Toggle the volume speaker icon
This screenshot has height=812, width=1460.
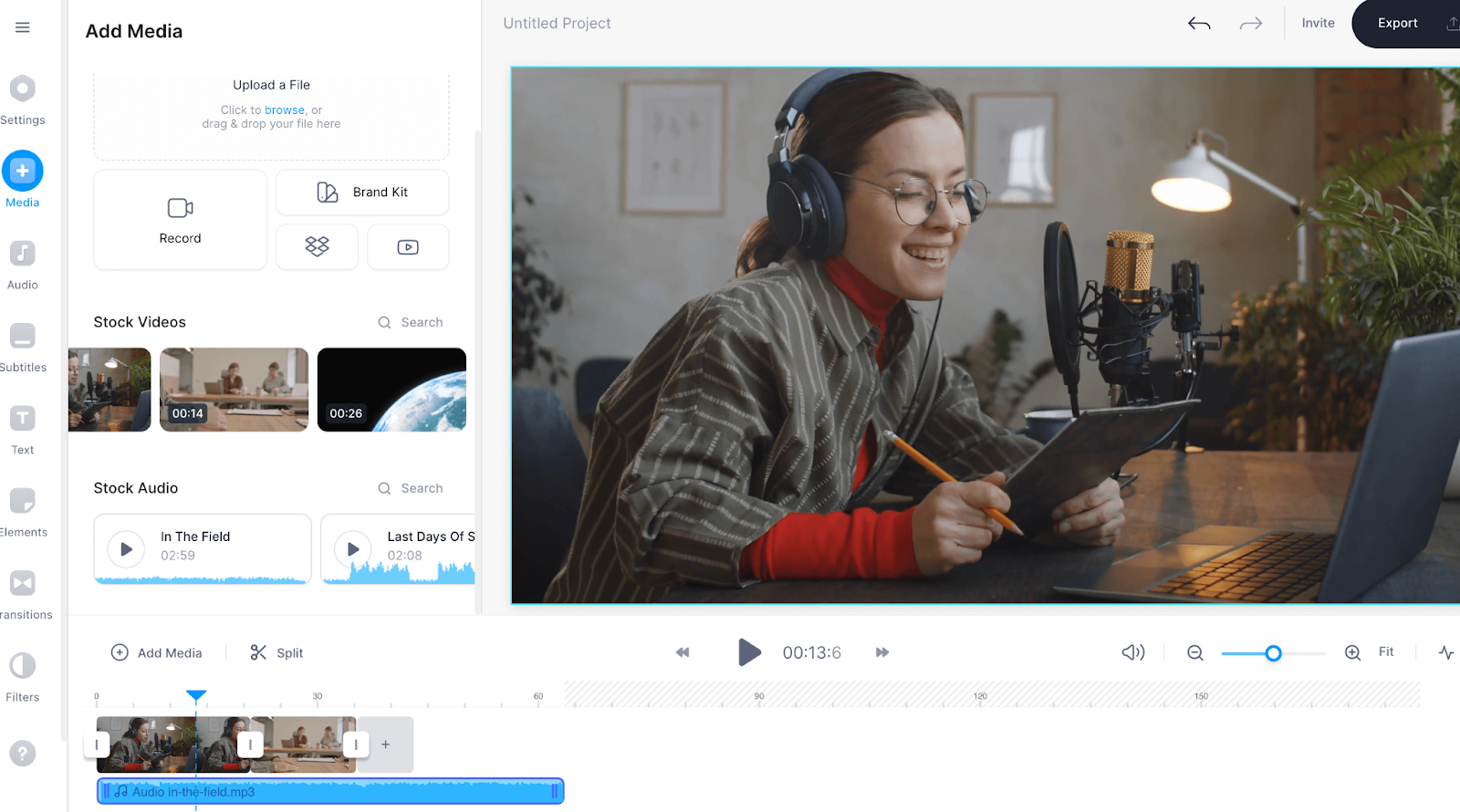pos(1132,652)
